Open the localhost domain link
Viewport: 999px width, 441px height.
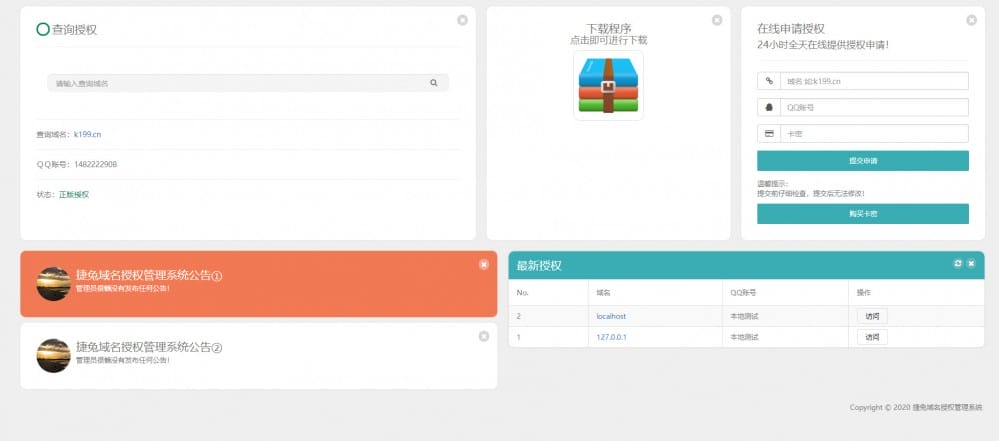tap(611, 316)
